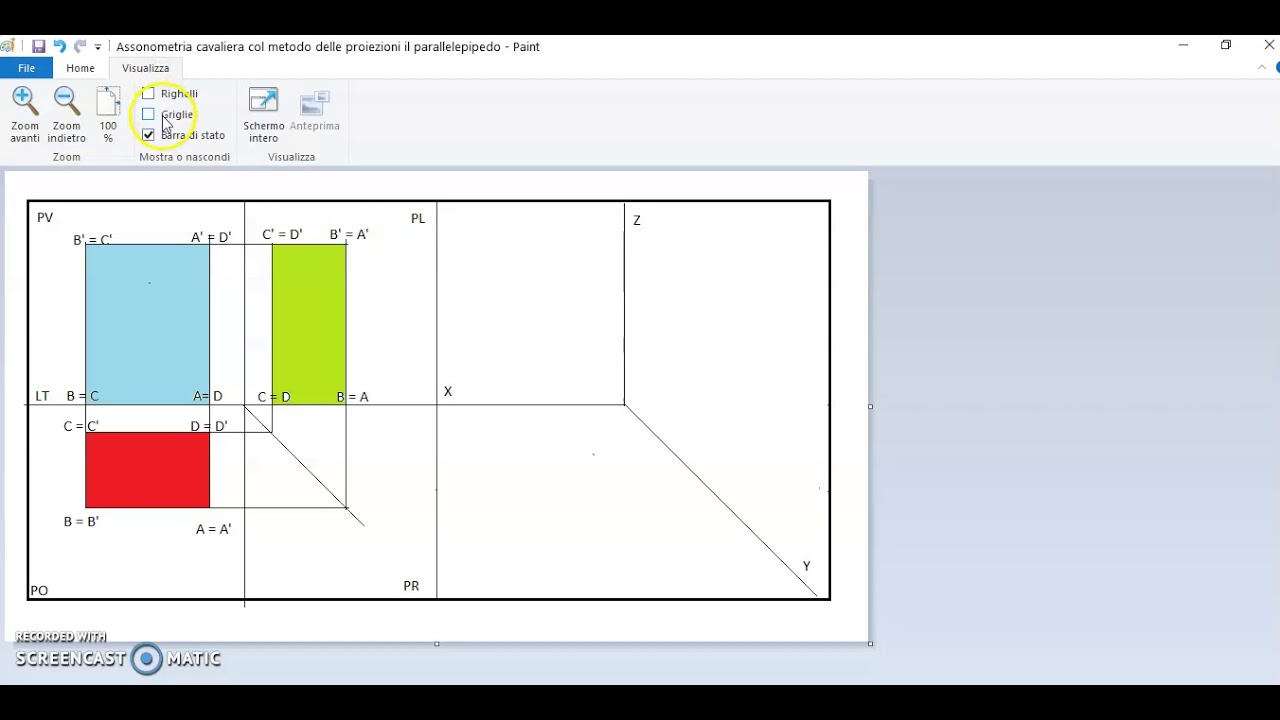This screenshot has height=720, width=1280.
Task: Click the PO label in the drawing
Action: [39, 591]
